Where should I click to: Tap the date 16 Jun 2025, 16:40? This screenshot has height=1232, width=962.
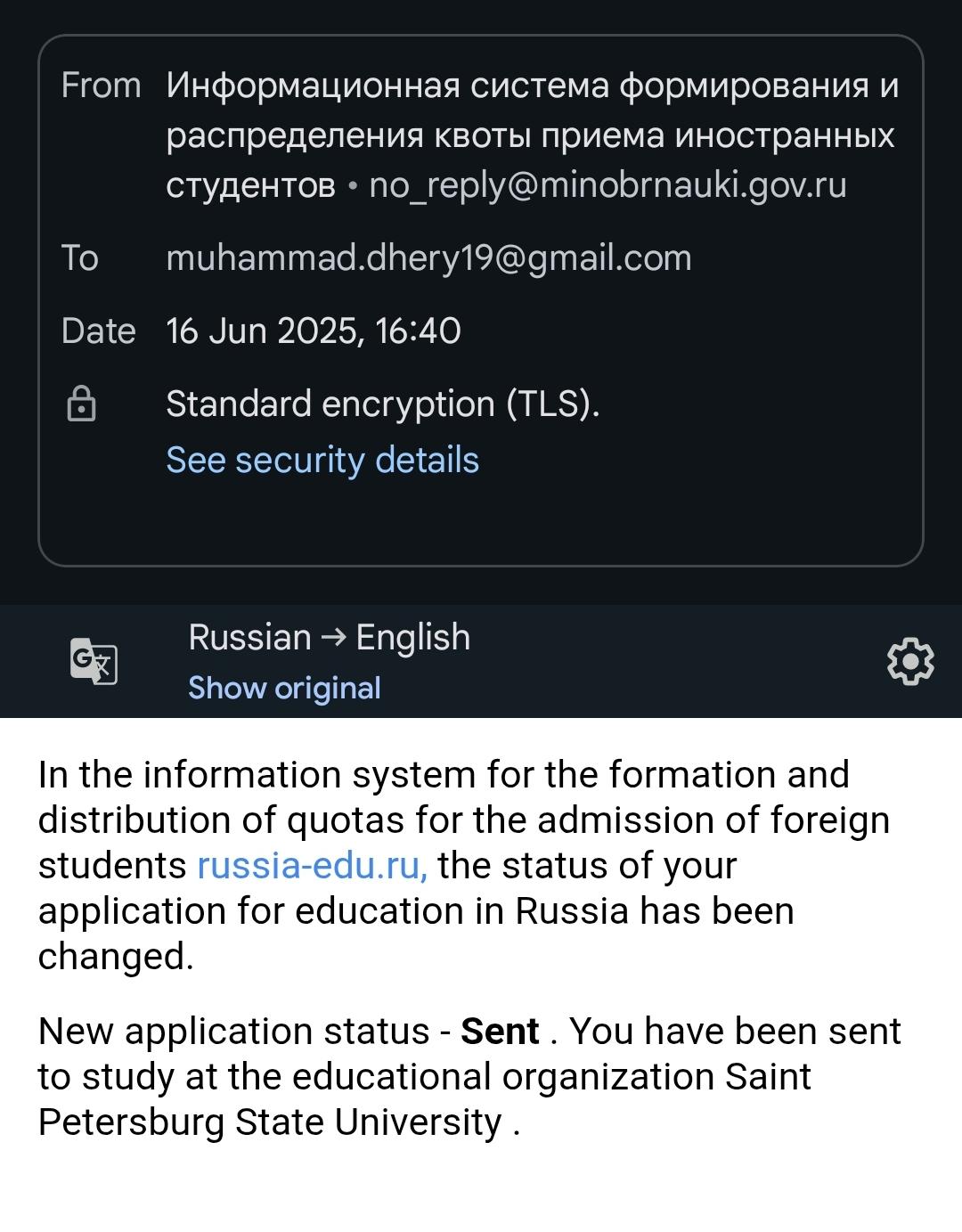pos(314,330)
